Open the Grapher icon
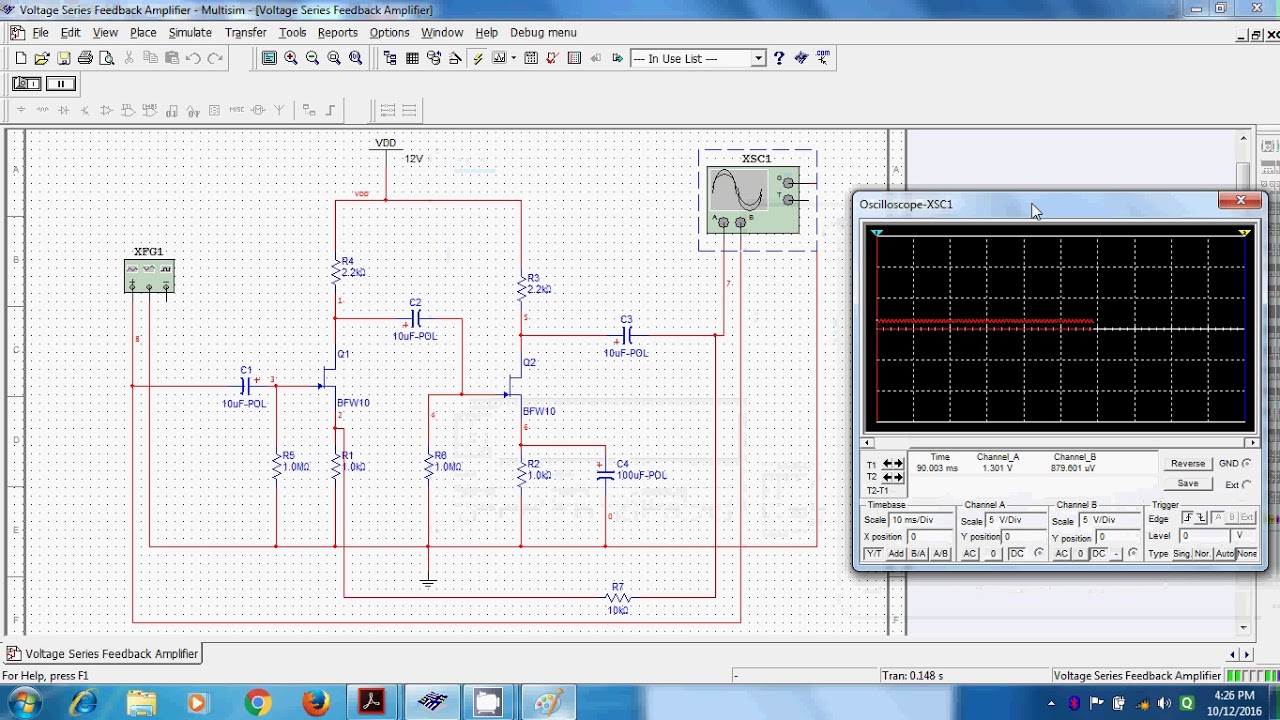Image resolution: width=1280 pixels, height=720 pixels. [x=499, y=59]
